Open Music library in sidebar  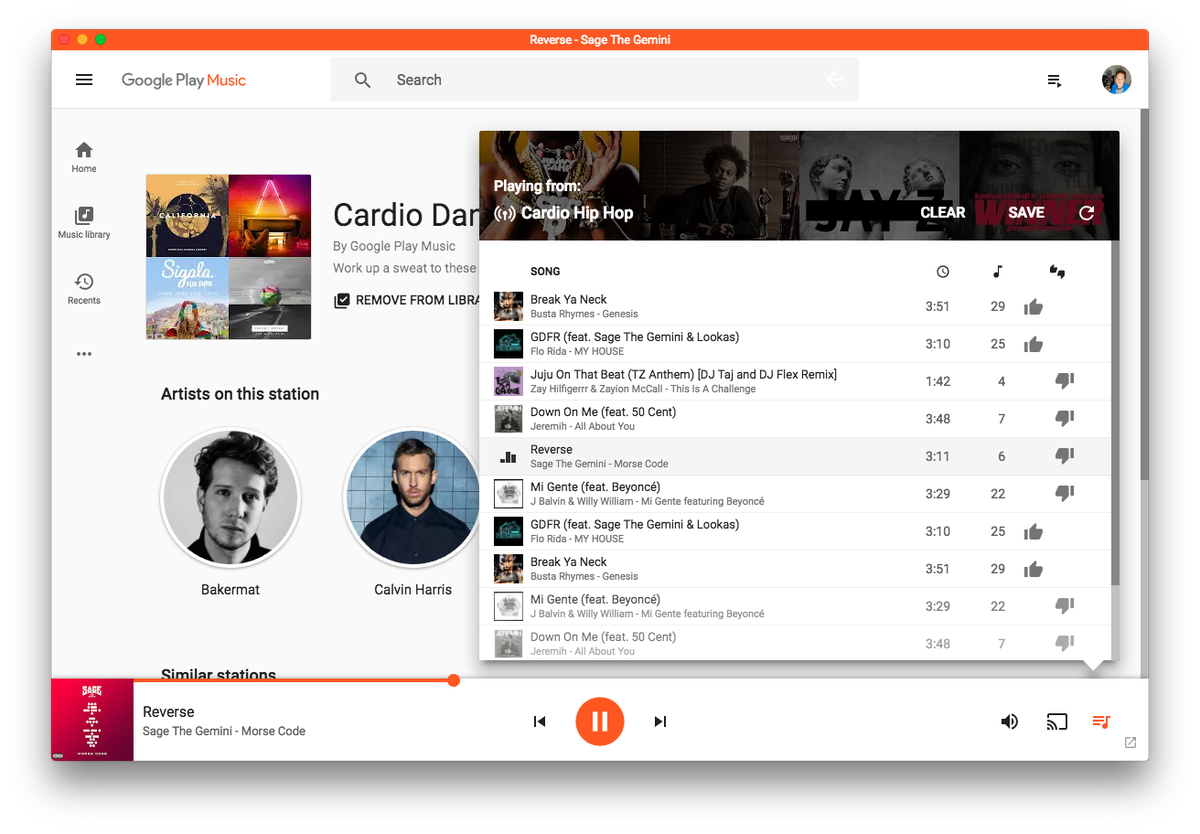(84, 223)
